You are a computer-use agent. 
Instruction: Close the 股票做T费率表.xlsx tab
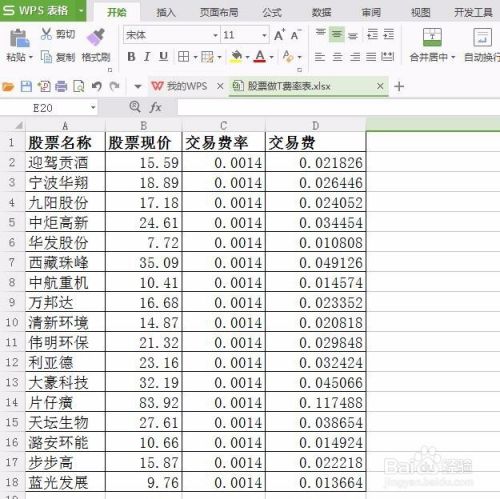pyautogui.click(x=380, y=86)
